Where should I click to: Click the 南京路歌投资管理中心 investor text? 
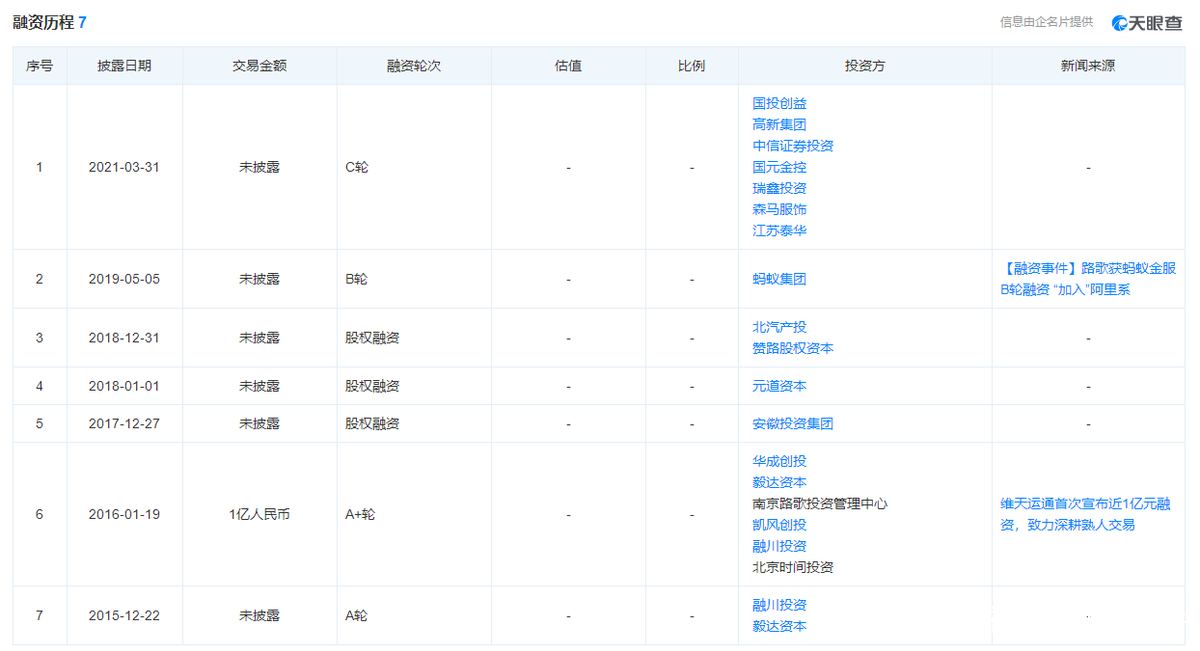pyautogui.click(x=820, y=503)
